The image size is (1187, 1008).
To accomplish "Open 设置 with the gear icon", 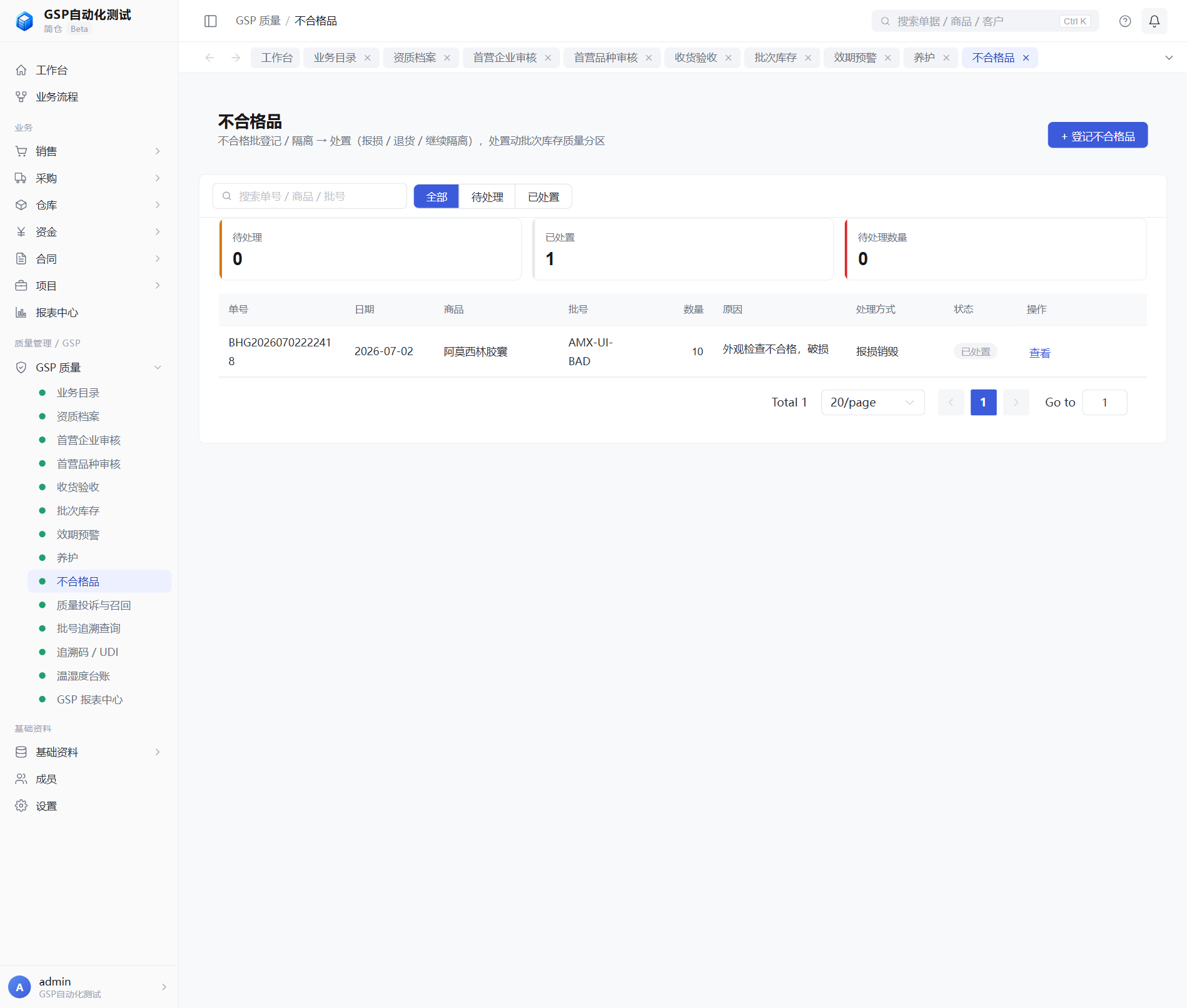I will click(x=89, y=806).
